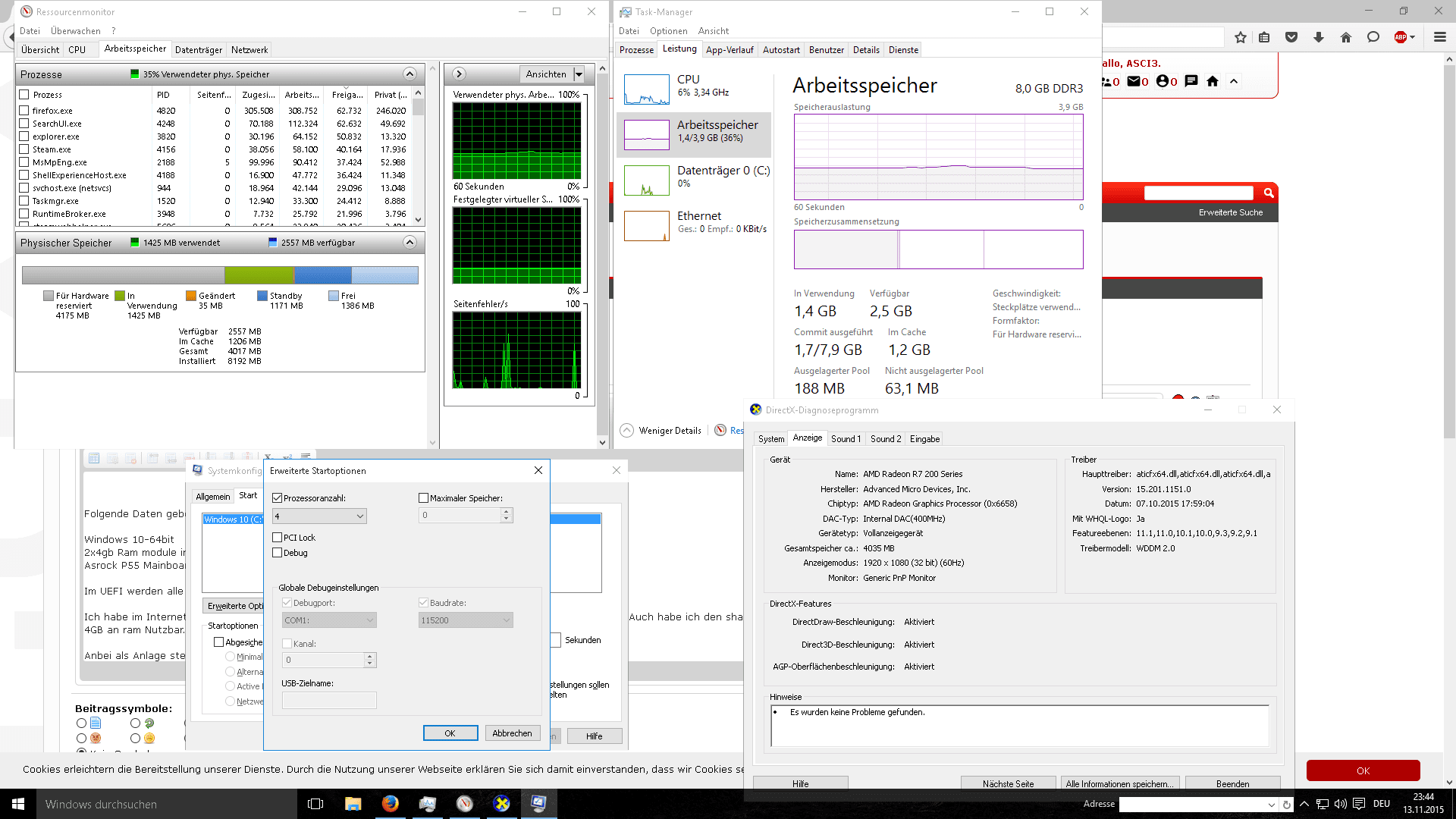Enable the Debug checkbox
Viewport: 1456px width, 819px height.
coord(277,553)
